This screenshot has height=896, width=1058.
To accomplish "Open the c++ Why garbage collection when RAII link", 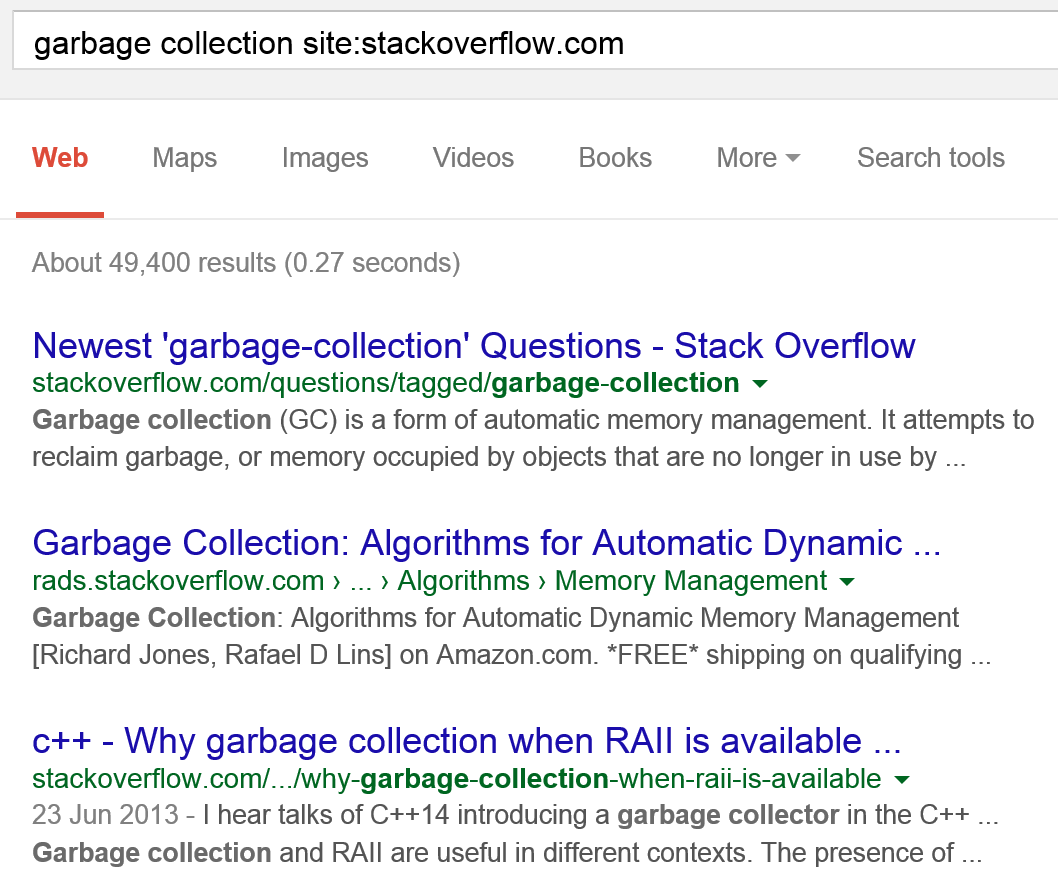I will (467, 741).
